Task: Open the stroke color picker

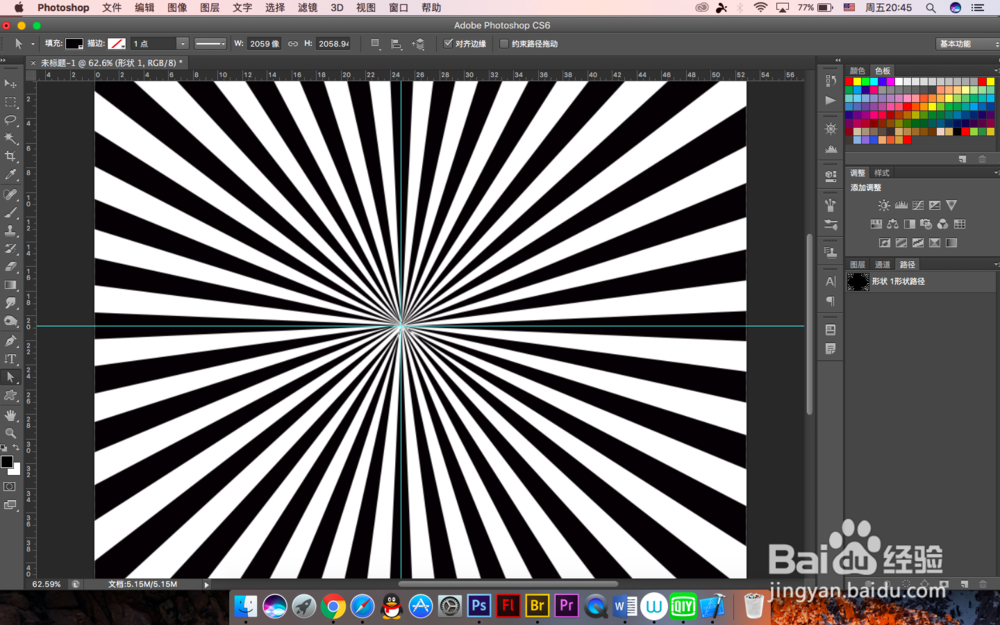Action: (116, 43)
